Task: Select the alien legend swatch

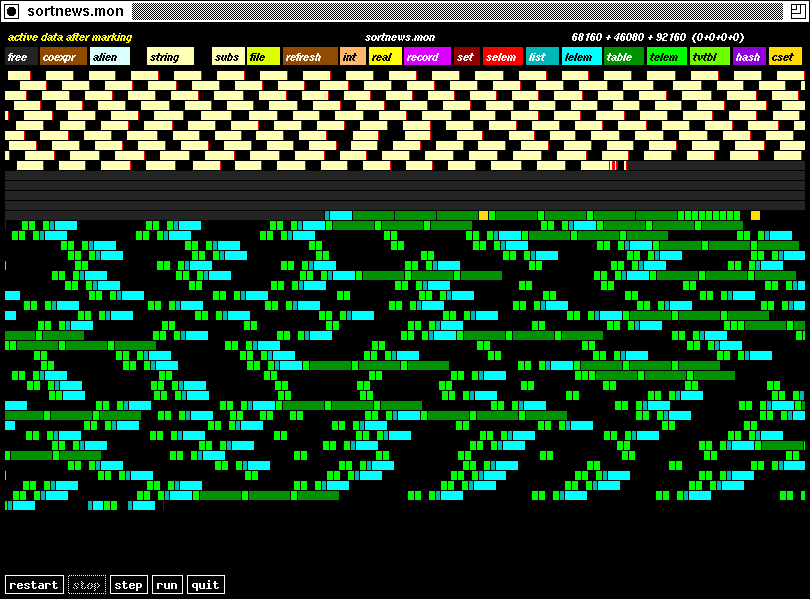Action: pyautogui.click(x=109, y=57)
